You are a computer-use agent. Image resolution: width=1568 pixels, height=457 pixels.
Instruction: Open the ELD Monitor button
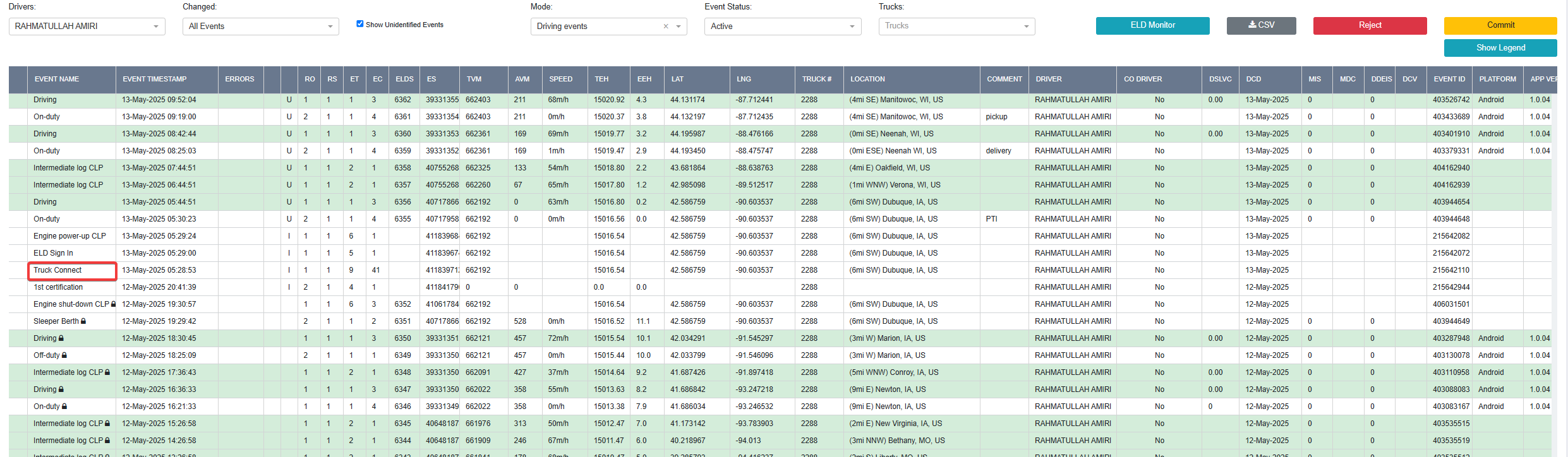(1153, 25)
